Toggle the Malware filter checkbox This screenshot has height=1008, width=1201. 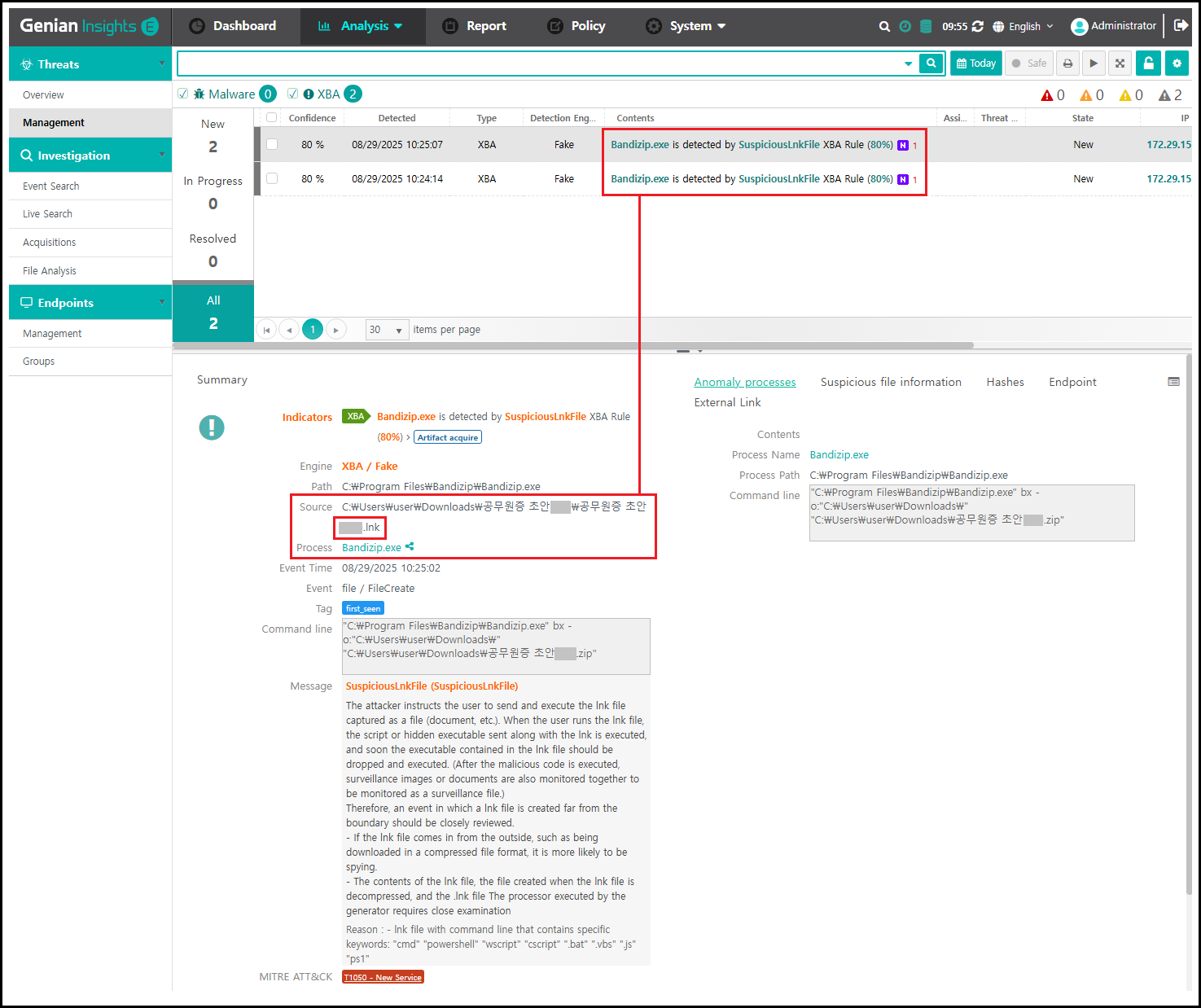point(183,94)
